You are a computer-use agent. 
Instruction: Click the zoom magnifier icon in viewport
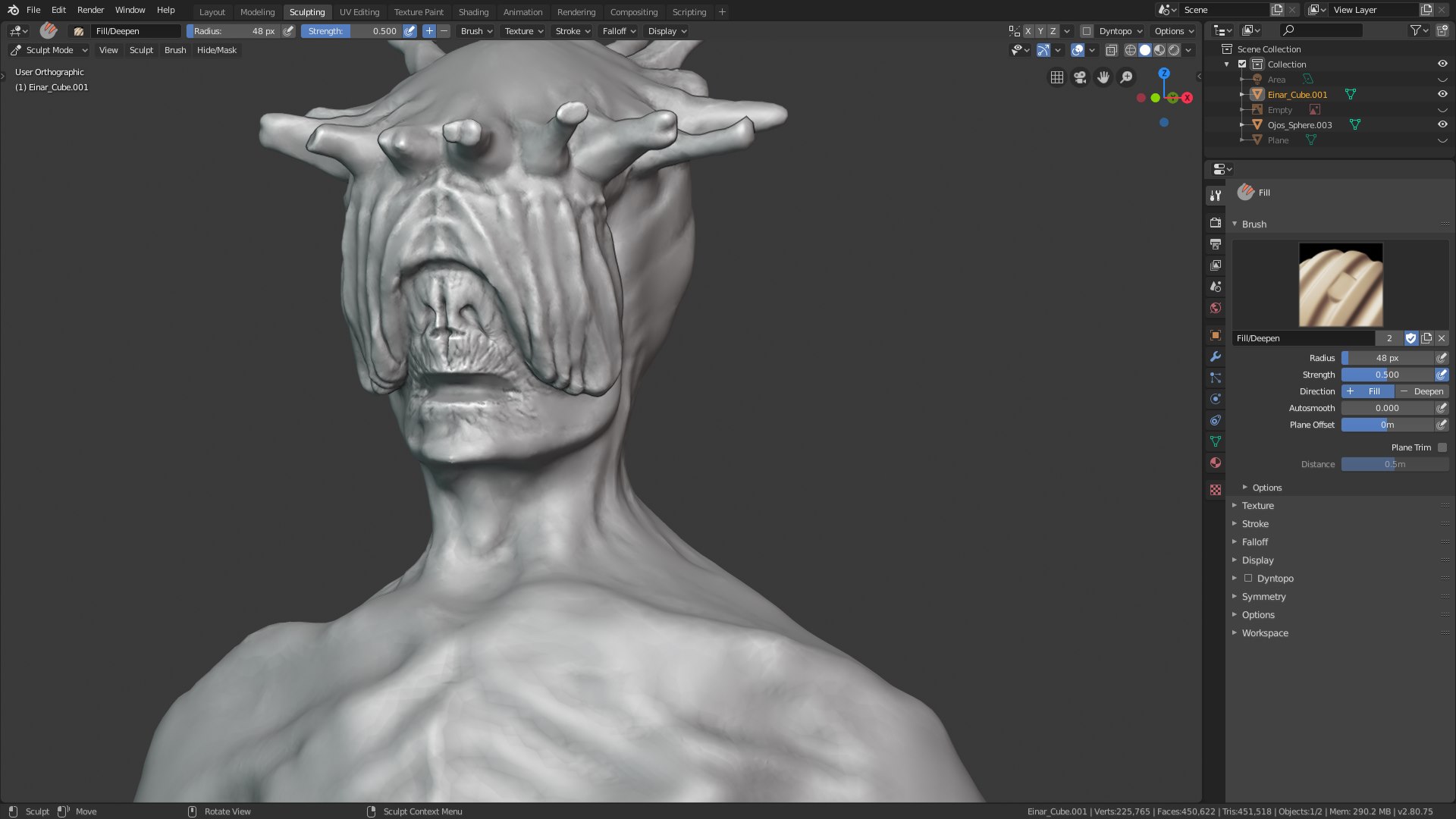click(1127, 77)
